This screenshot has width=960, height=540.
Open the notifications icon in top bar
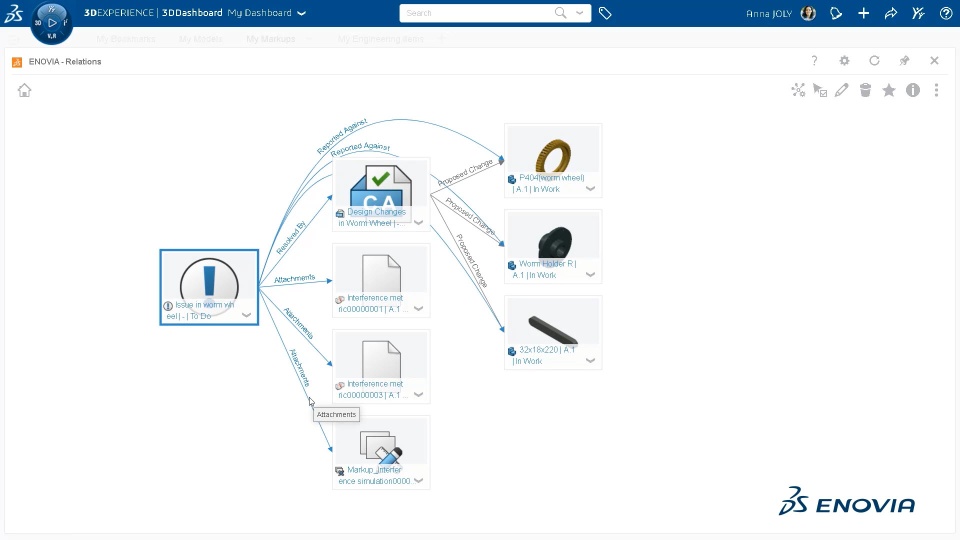836,13
